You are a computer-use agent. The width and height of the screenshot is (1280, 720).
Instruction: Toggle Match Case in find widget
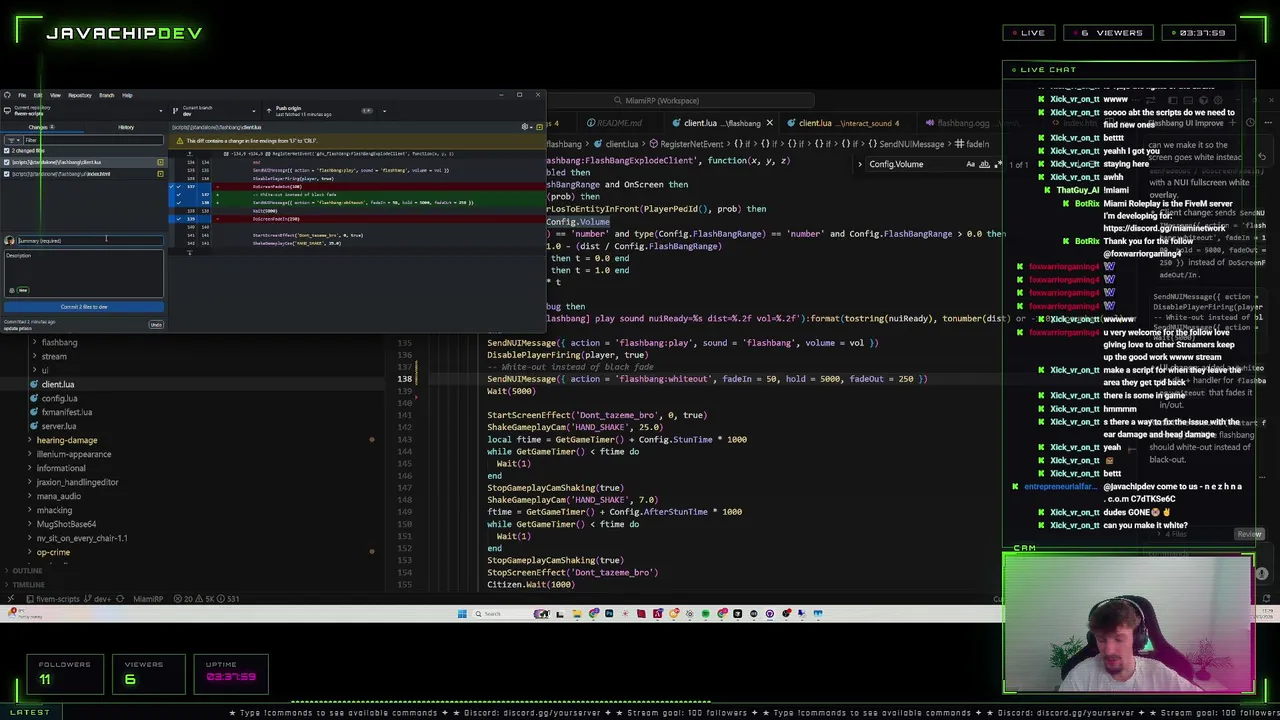click(970, 164)
